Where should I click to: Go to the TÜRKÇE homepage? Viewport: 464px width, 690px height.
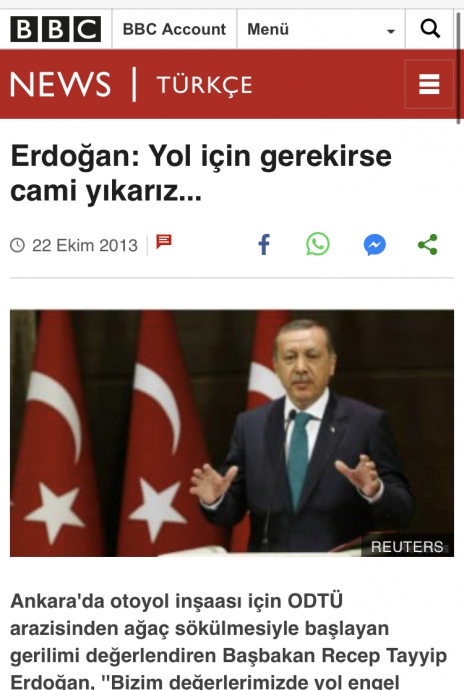click(x=204, y=85)
